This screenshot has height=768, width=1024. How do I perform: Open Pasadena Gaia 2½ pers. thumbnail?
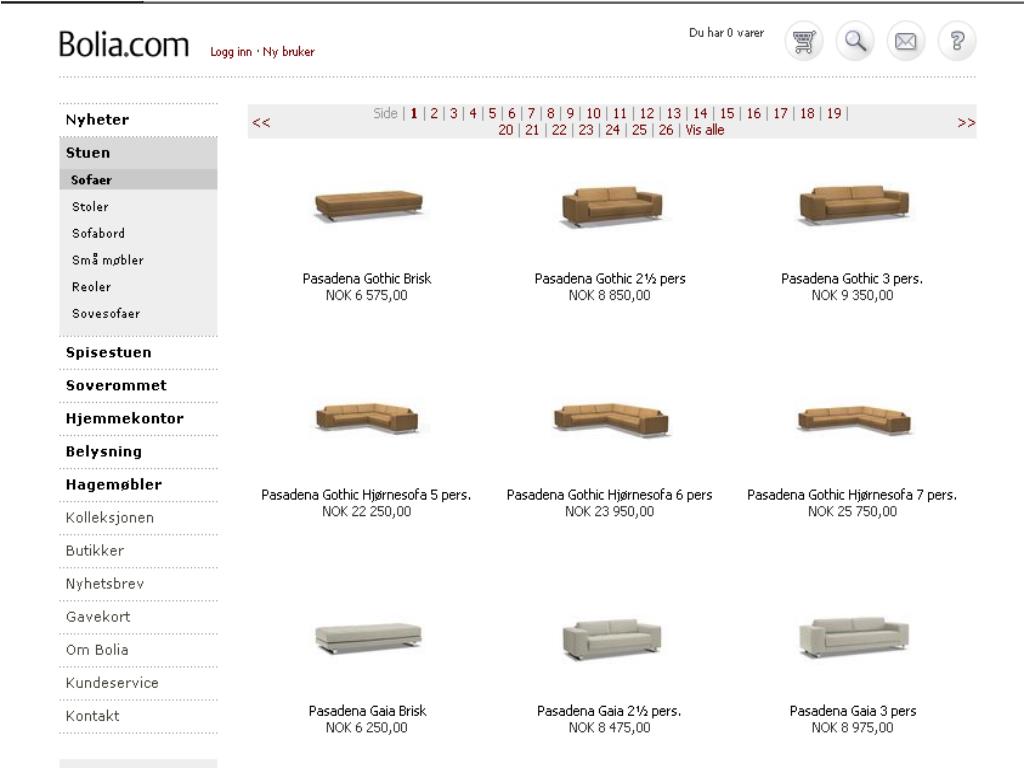point(612,639)
